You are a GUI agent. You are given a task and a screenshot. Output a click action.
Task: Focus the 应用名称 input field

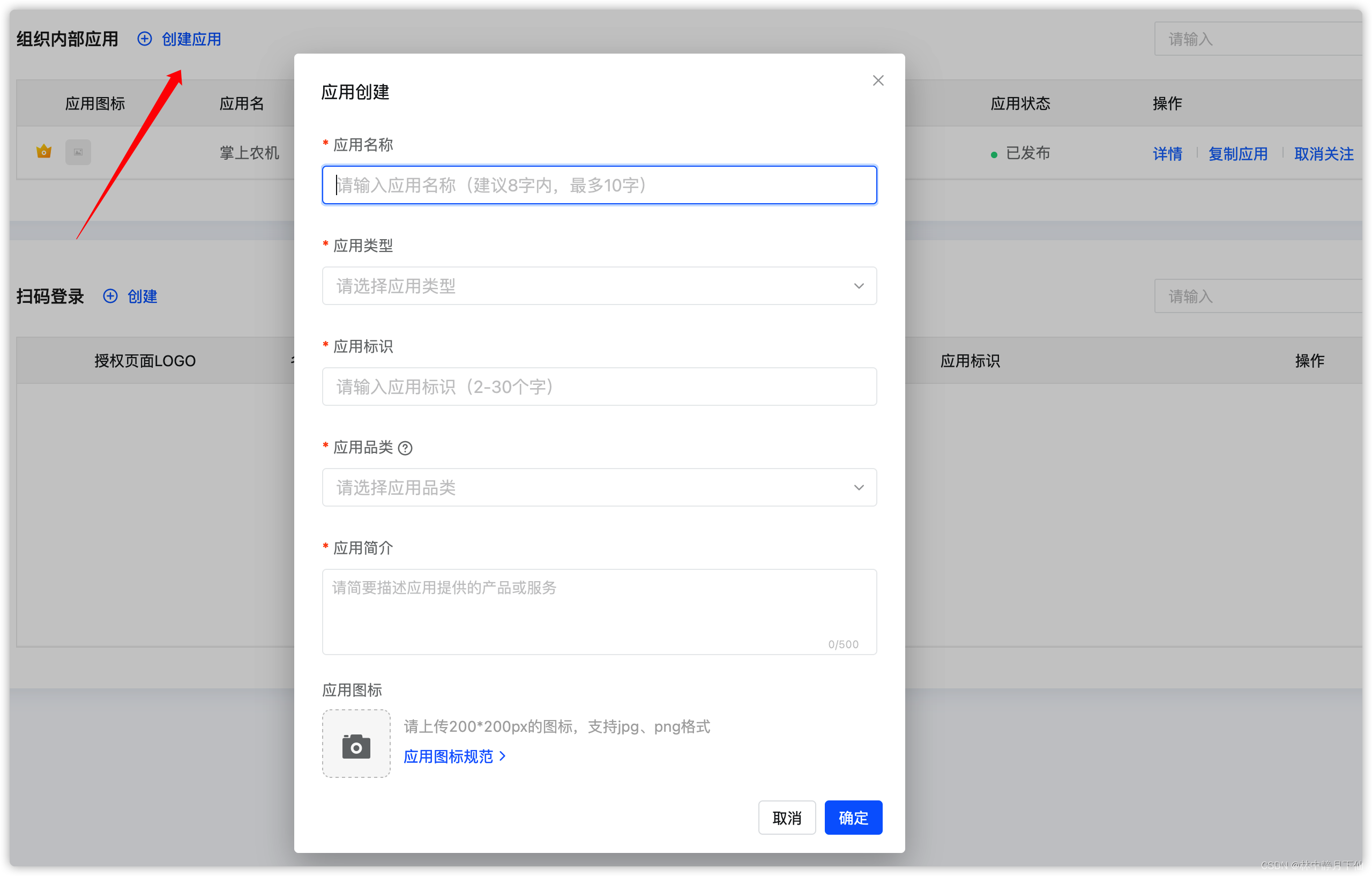tap(599, 185)
